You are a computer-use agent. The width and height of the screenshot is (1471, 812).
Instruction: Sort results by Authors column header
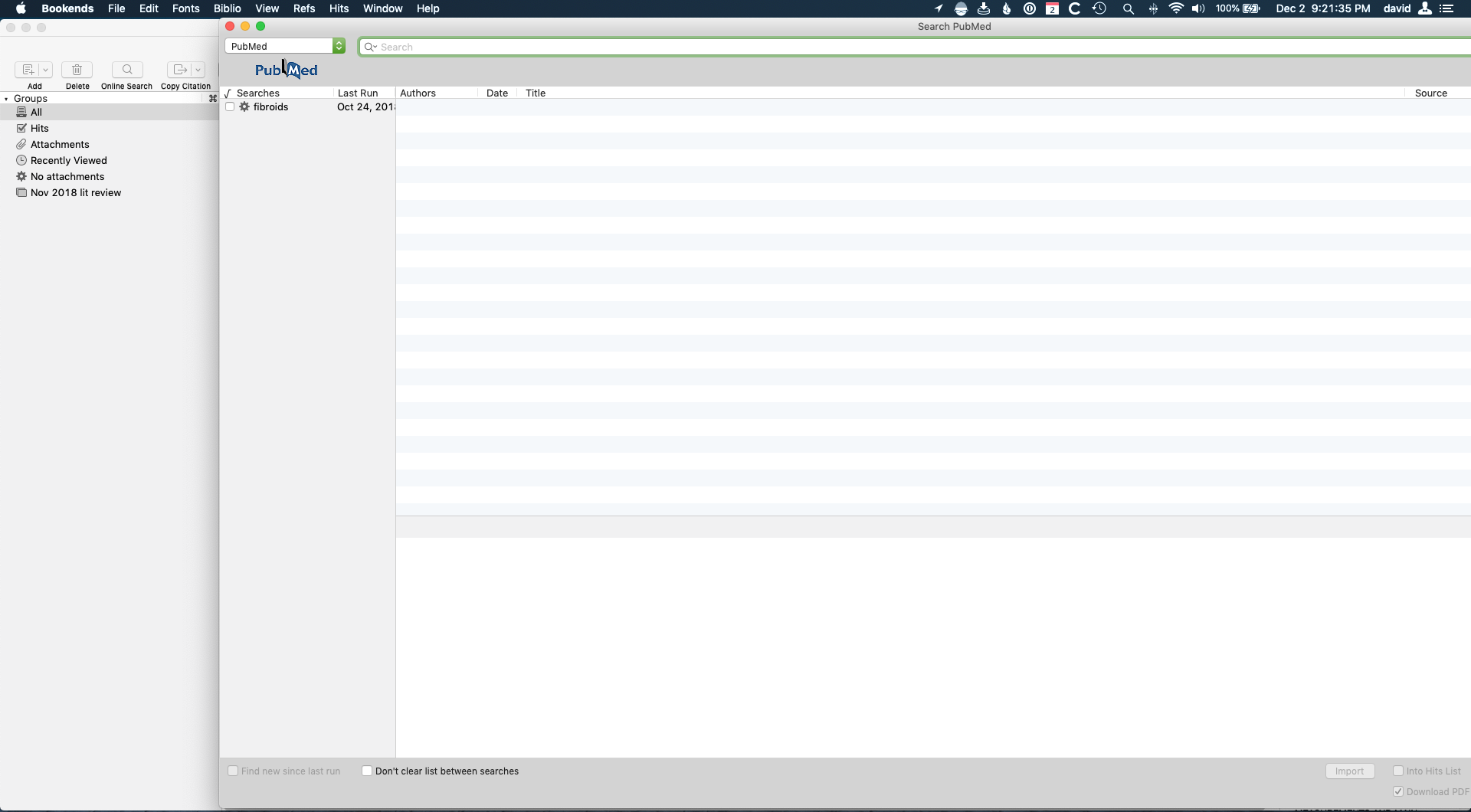(418, 93)
